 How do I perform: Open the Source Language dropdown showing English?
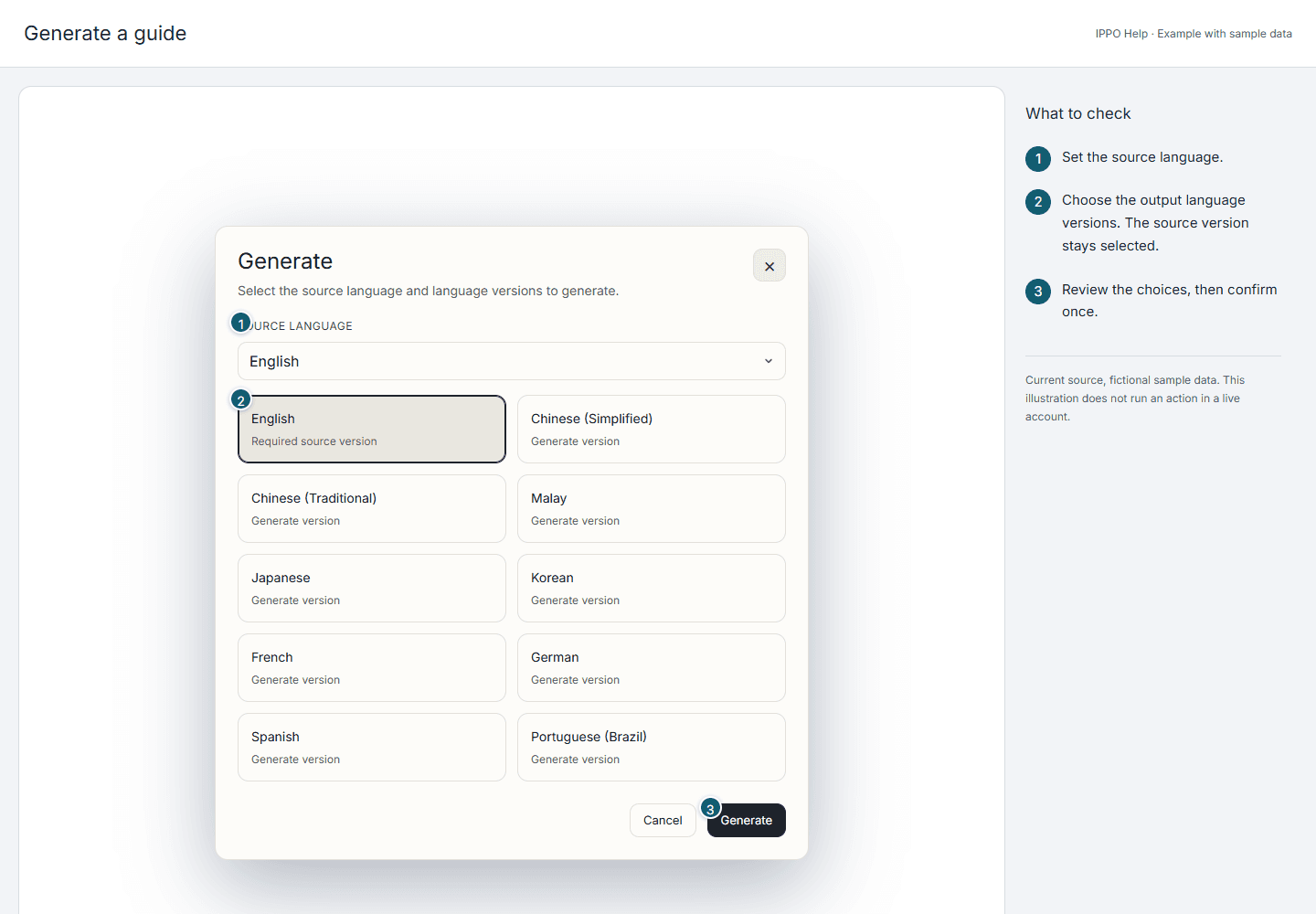pyautogui.click(x=512, y=361)
